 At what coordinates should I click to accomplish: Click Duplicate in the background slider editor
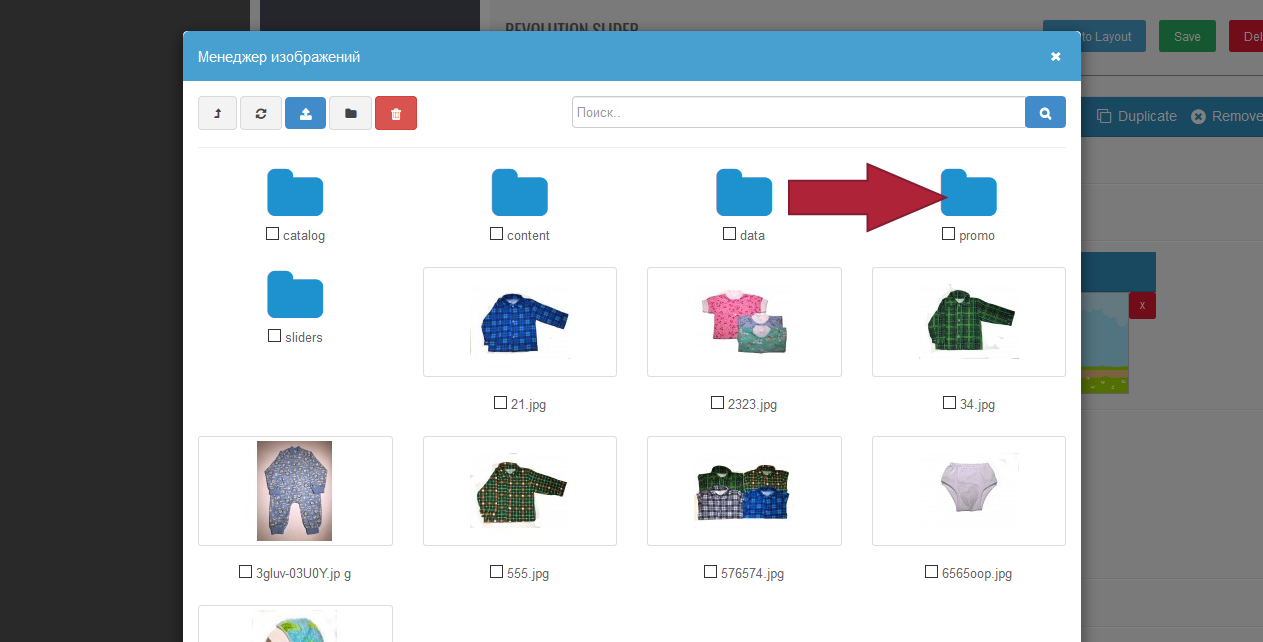[1137, 116]
